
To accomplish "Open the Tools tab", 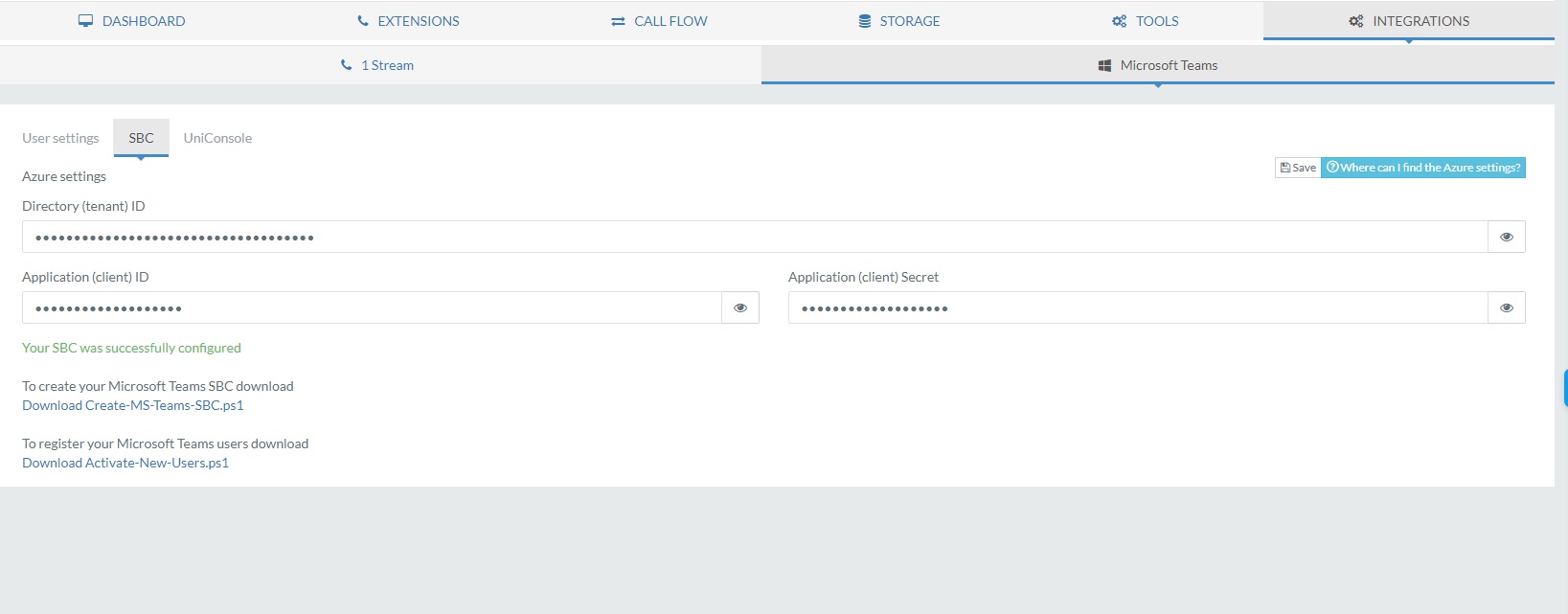I will pos(1145,21).
